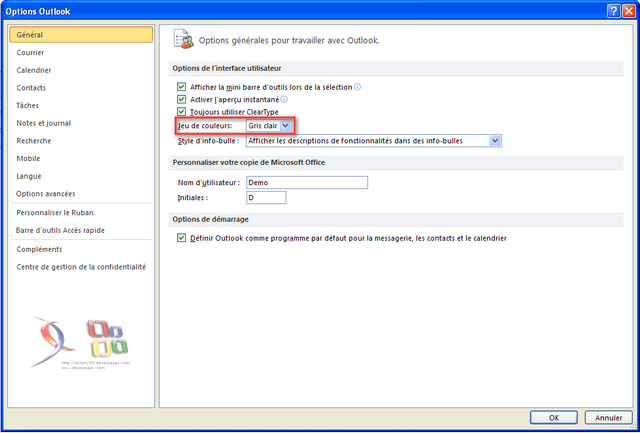Toggle 'Afficher la mini barre d'outils' checkbox
Image resolution: width=640 pixels, height=433 pixels.
181,87
